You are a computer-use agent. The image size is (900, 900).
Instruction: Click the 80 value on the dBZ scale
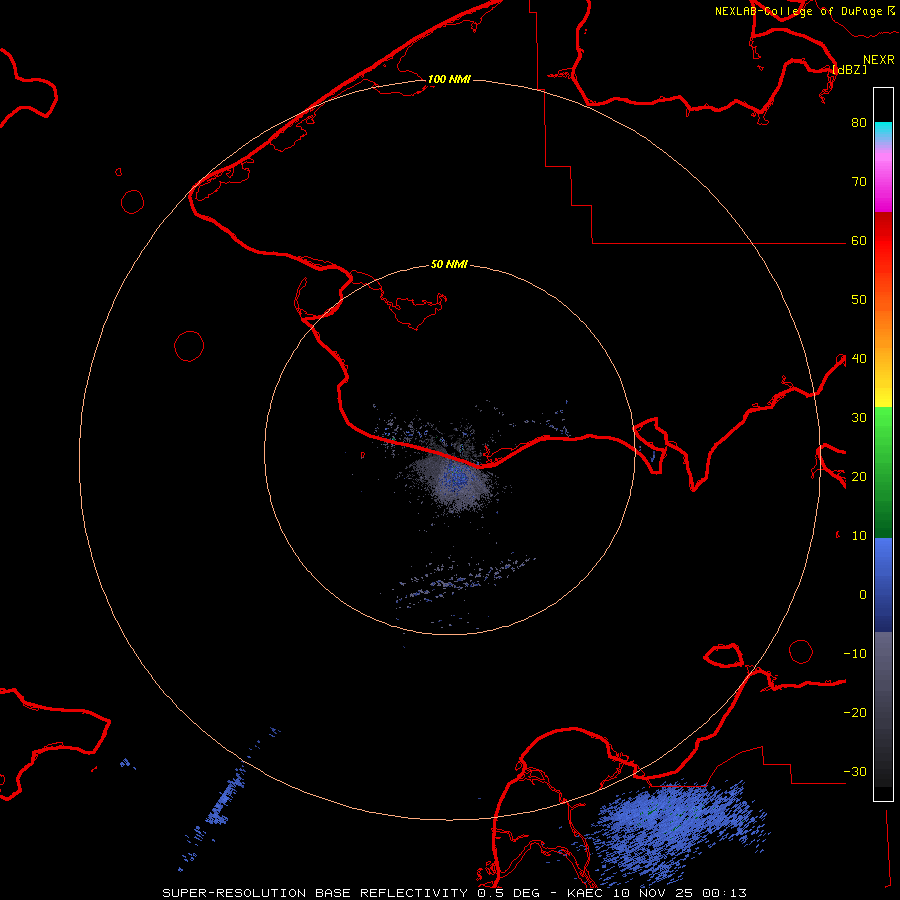[x=859, y=123]
